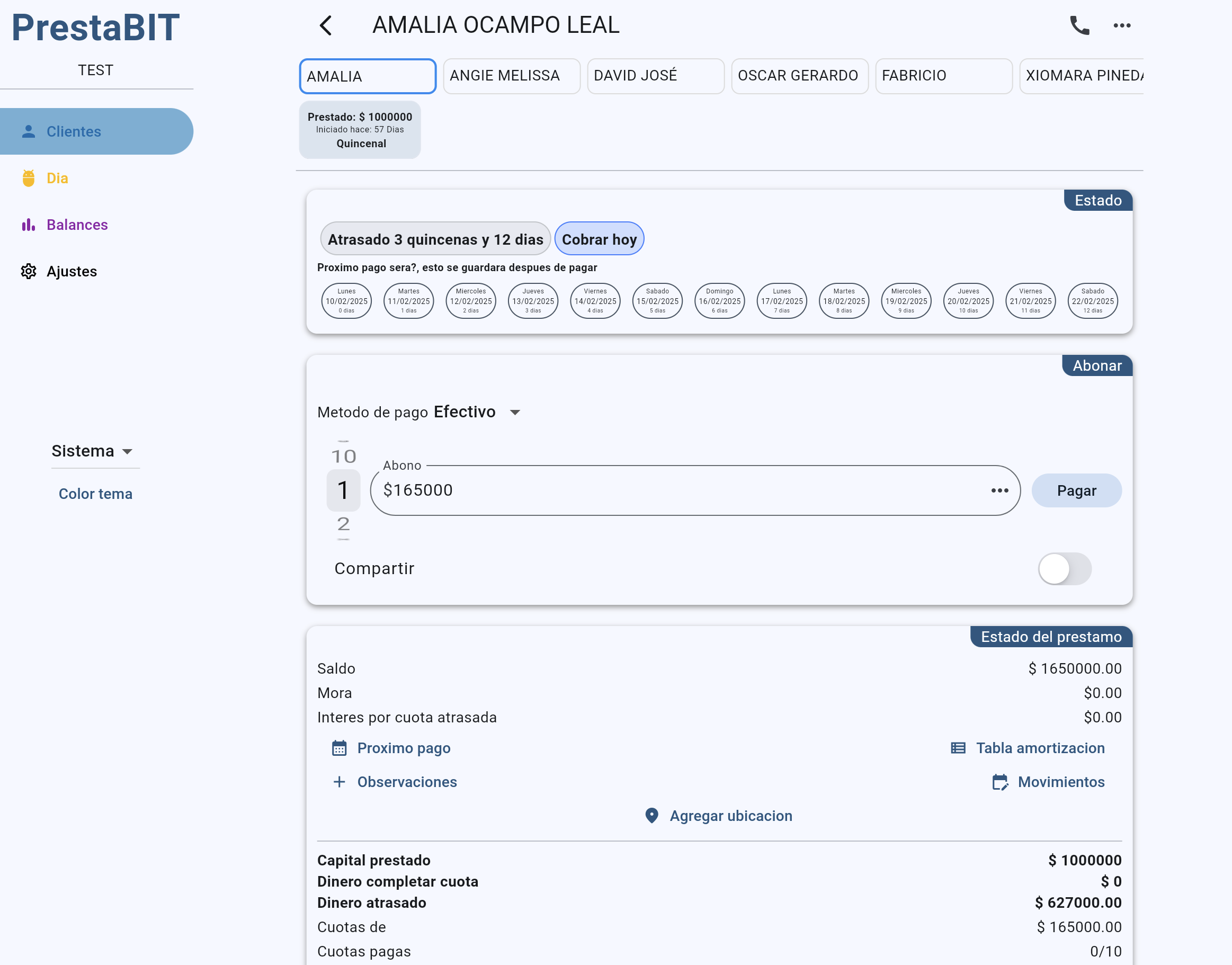The height and width of the screenshot is (965, 1232).
Task: Click the Movimientos calendar-edit icon
Action: click(1000, 782)
